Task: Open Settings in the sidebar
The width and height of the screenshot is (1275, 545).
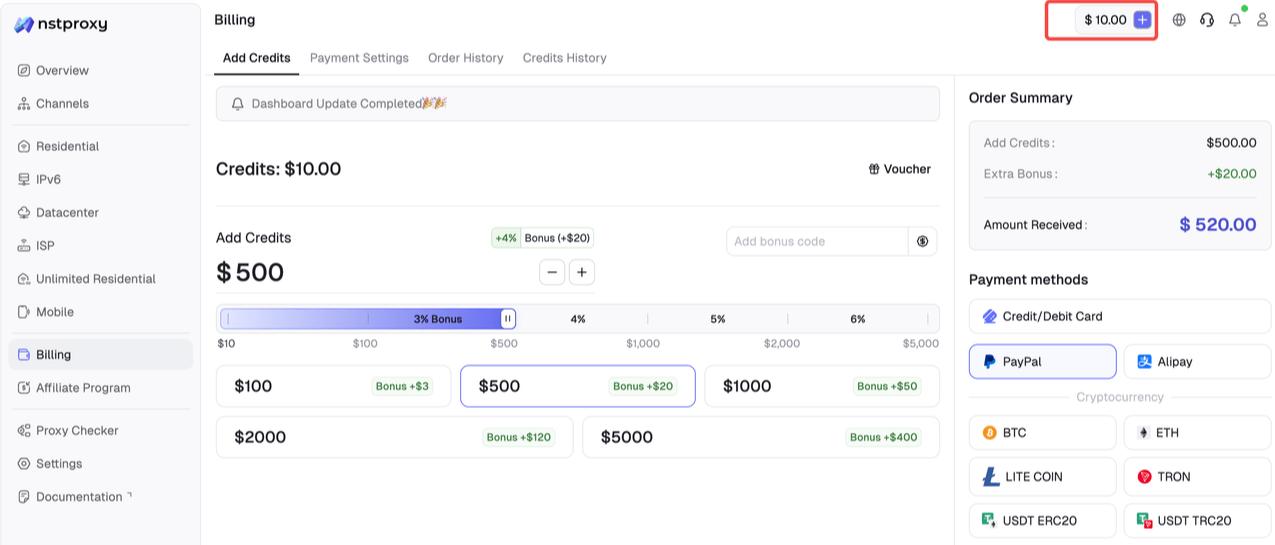Action: (59, 463)
